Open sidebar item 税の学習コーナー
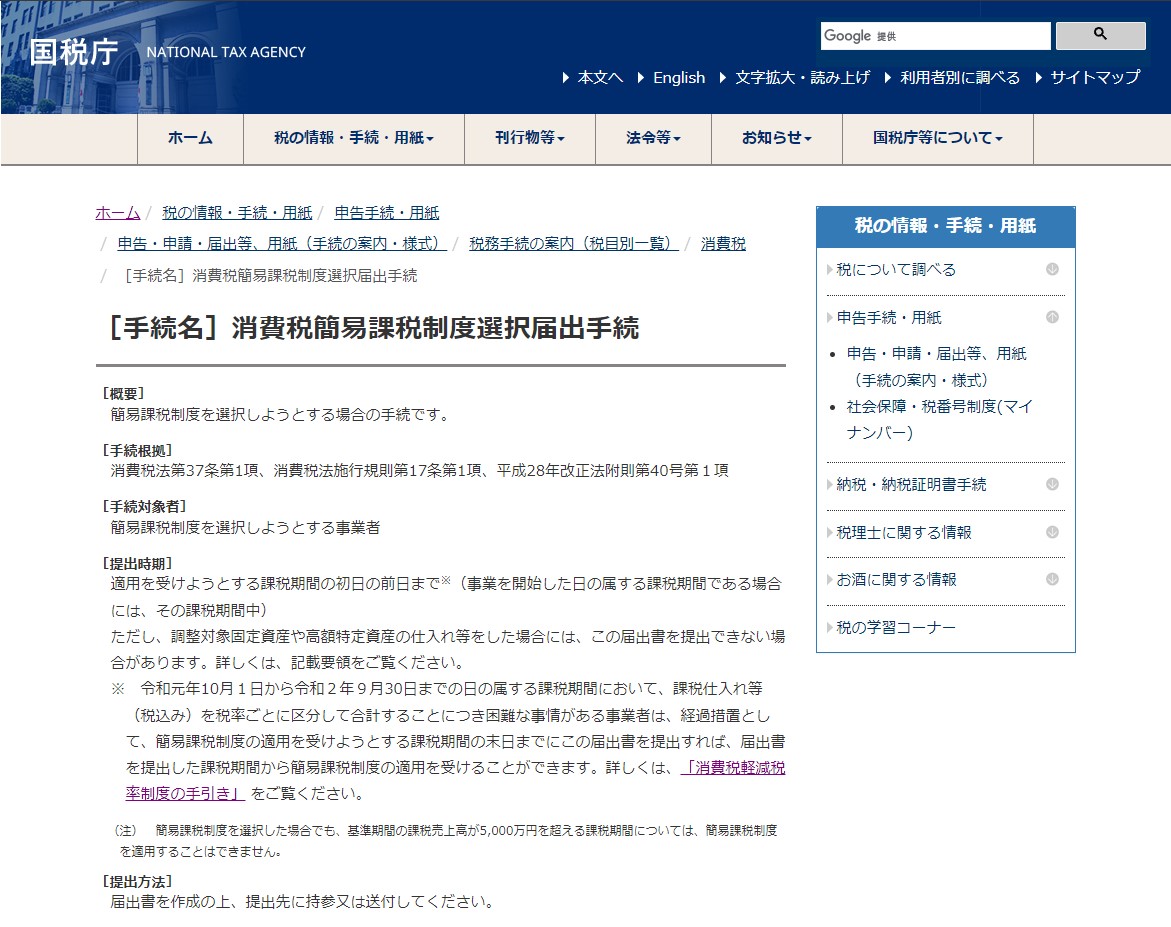 (896, 627)
